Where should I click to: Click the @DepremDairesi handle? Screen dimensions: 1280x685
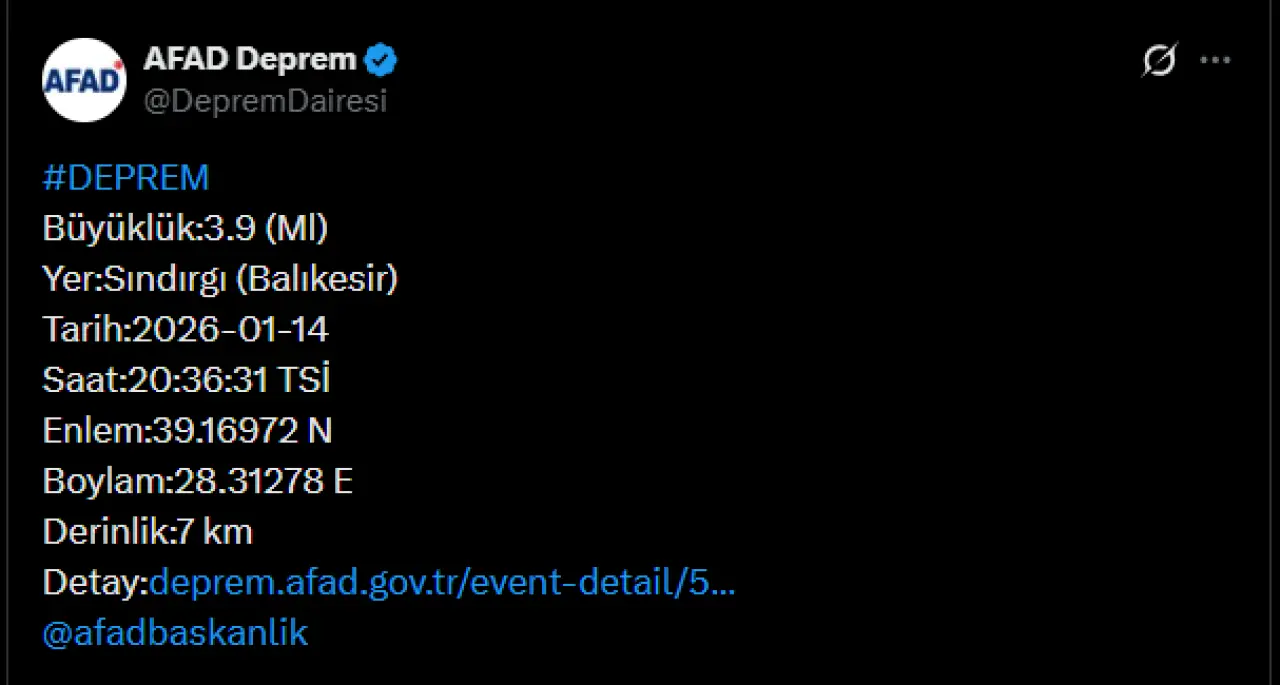tap(265, 101)
